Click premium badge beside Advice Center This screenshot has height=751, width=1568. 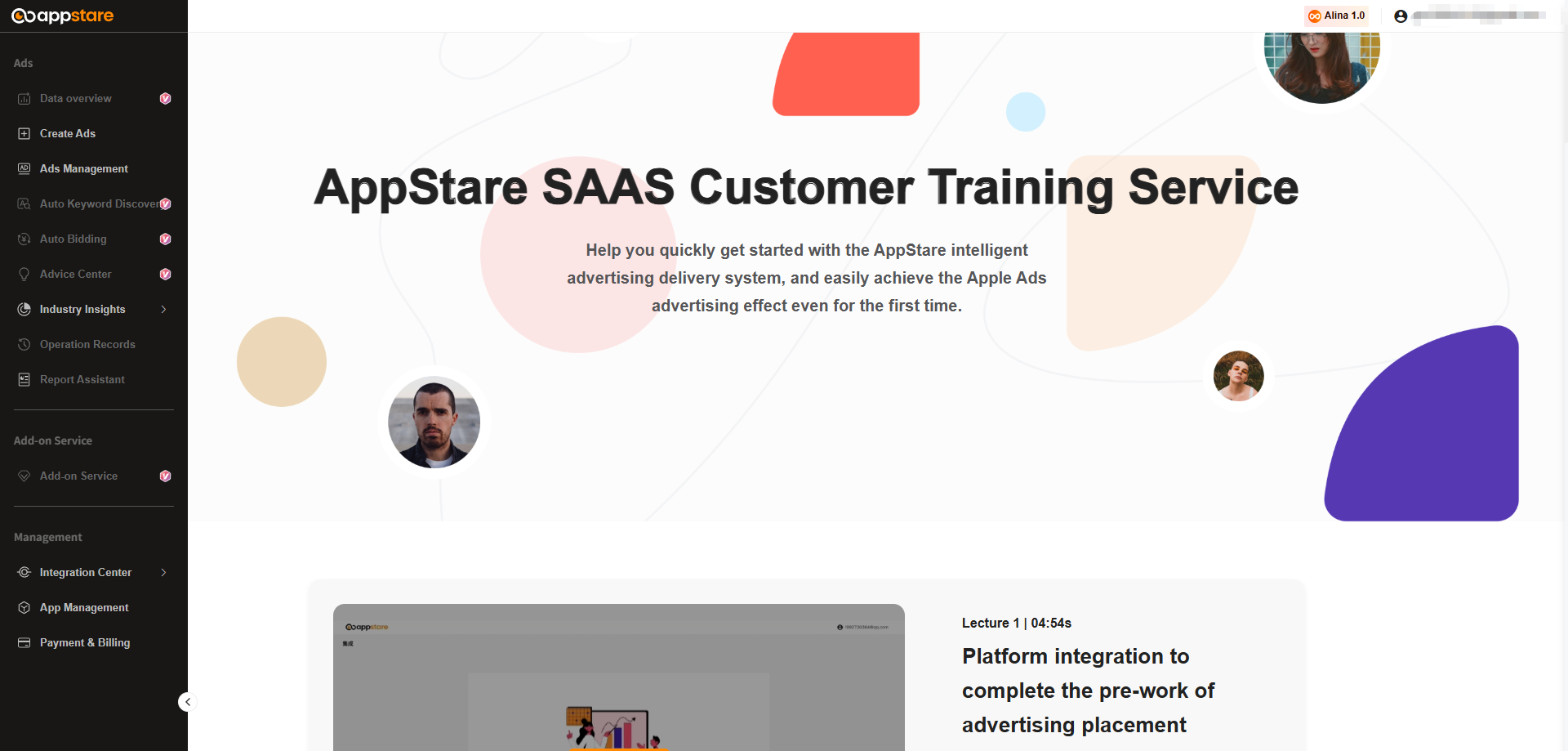click(x=166, y=275)
